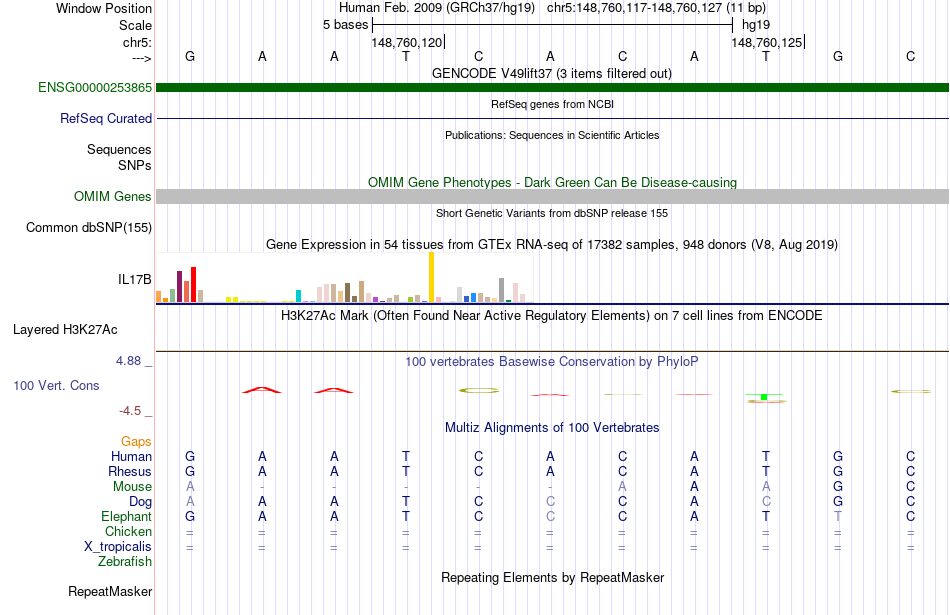
Task: Select the Chicken alignment species label
Action: [128, 531]
